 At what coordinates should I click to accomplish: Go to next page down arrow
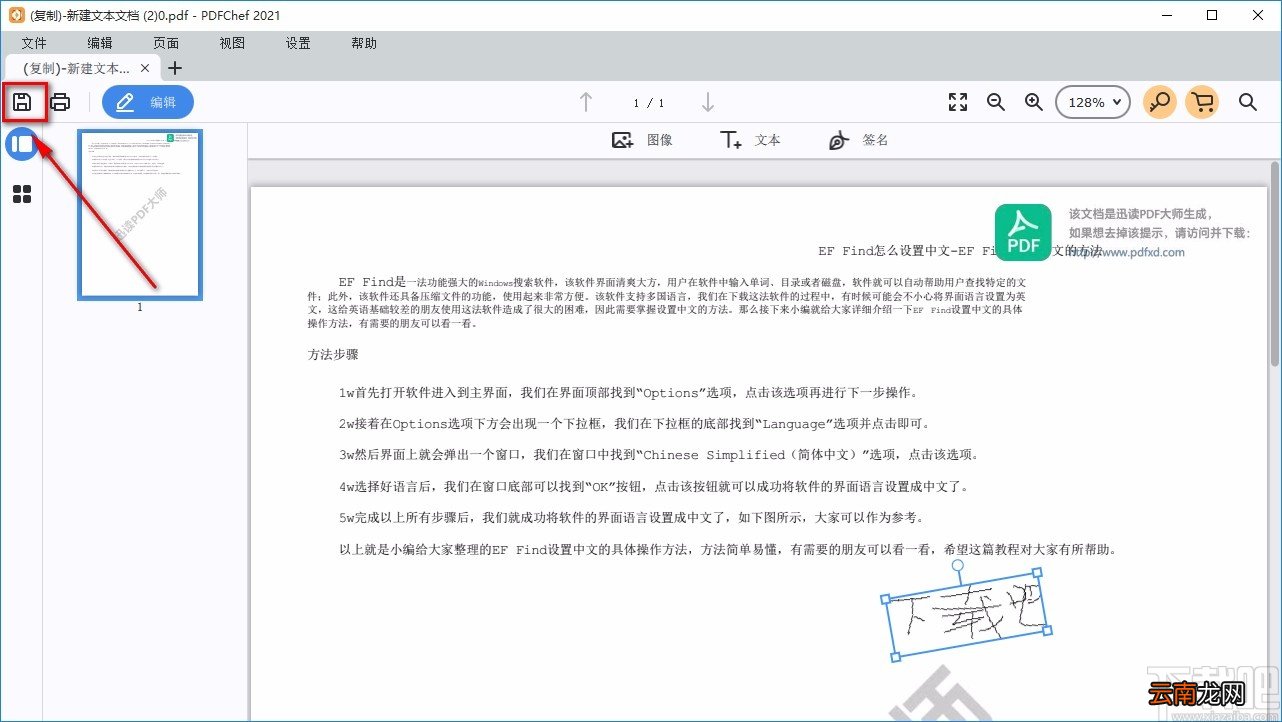(x=708, y=102)
